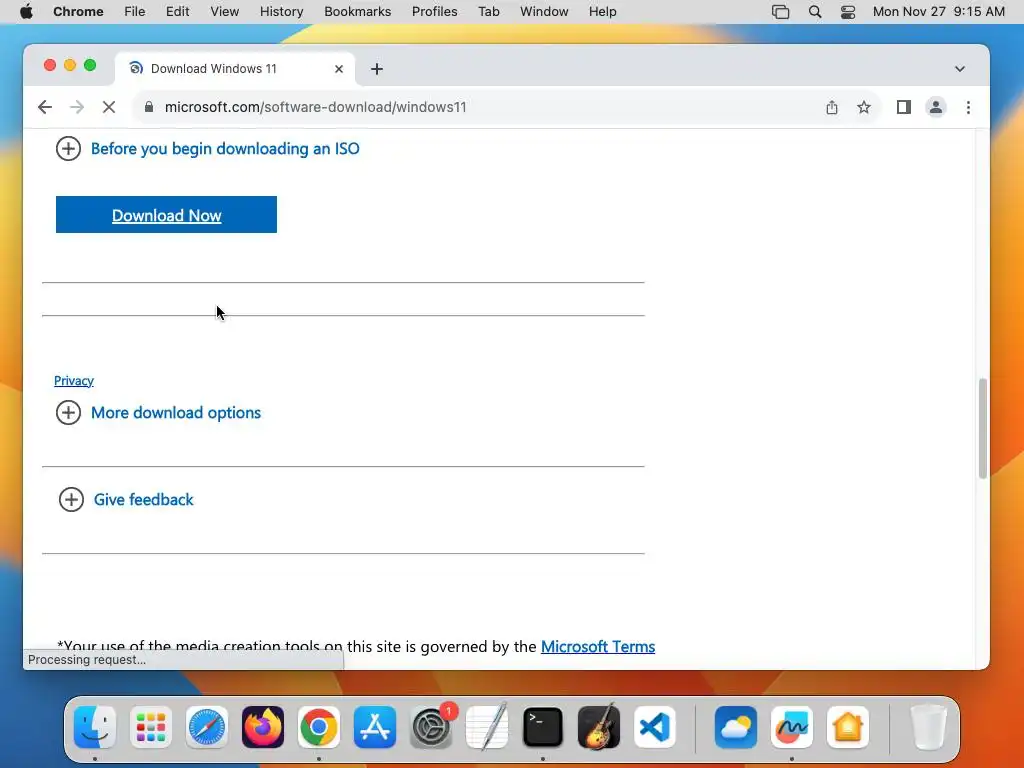
Task: Launch Safari from the Dock
Action: click(207, 727)
